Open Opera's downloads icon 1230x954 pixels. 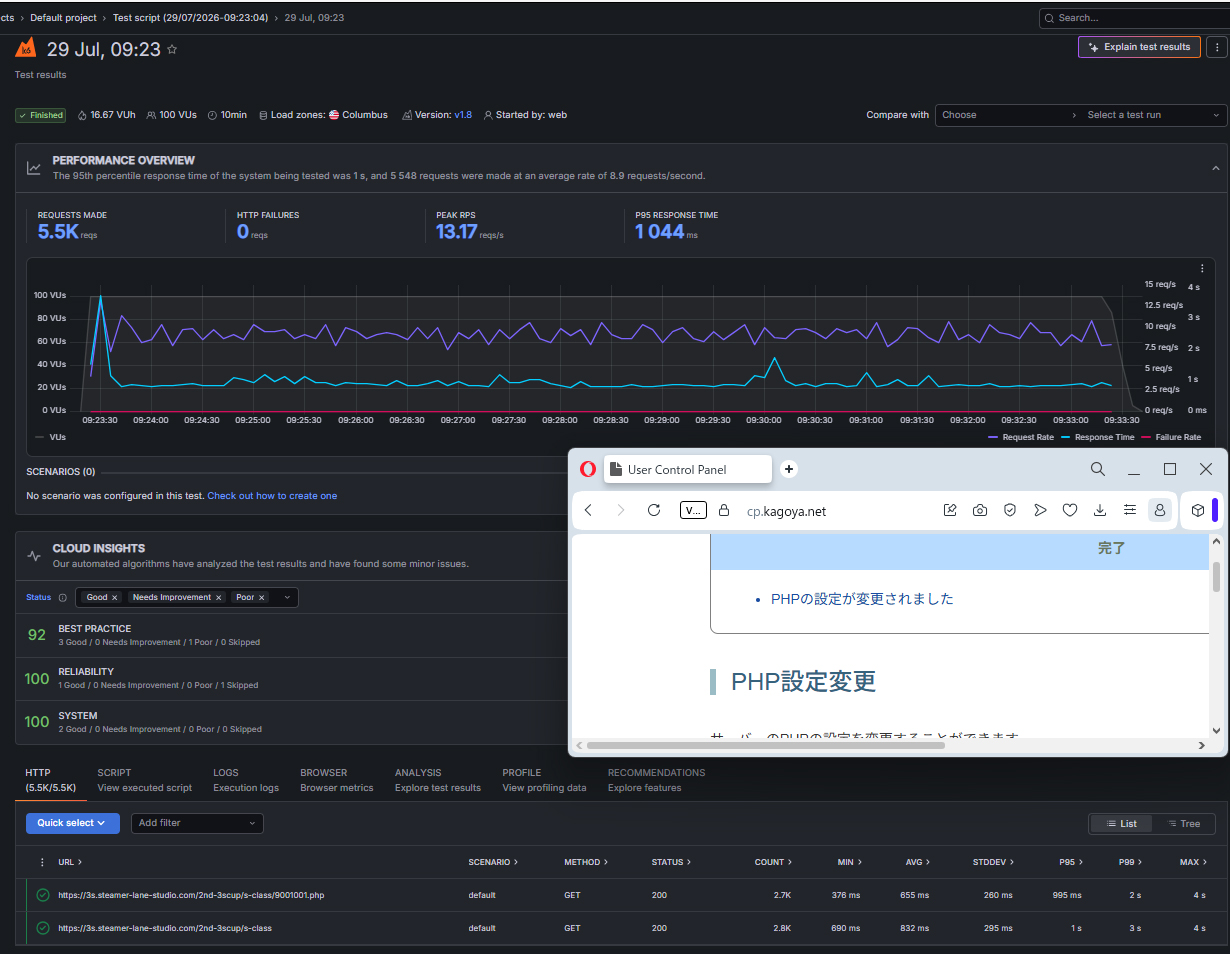(1100, 510)
